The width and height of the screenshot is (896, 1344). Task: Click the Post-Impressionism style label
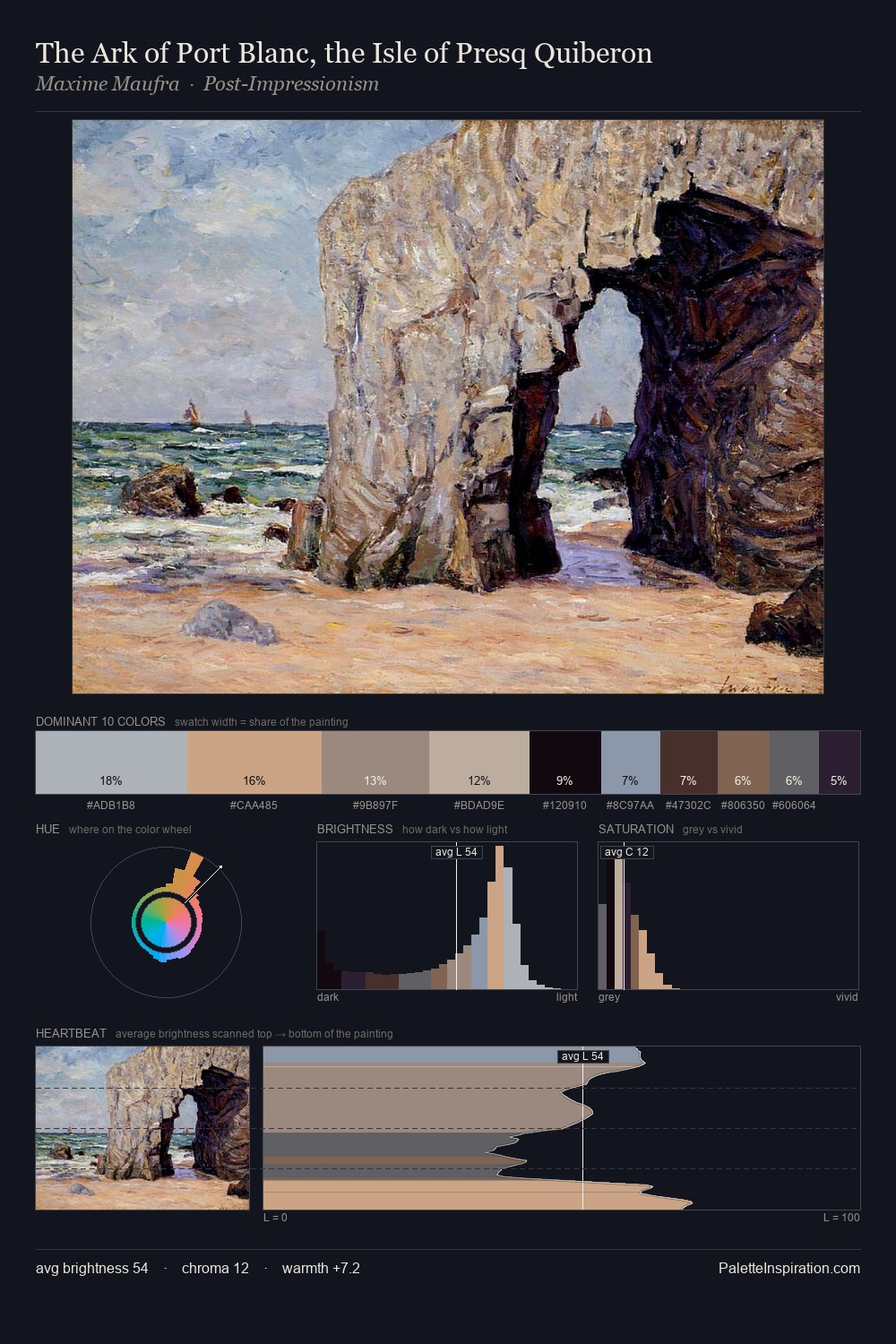(x=291, y=84)
